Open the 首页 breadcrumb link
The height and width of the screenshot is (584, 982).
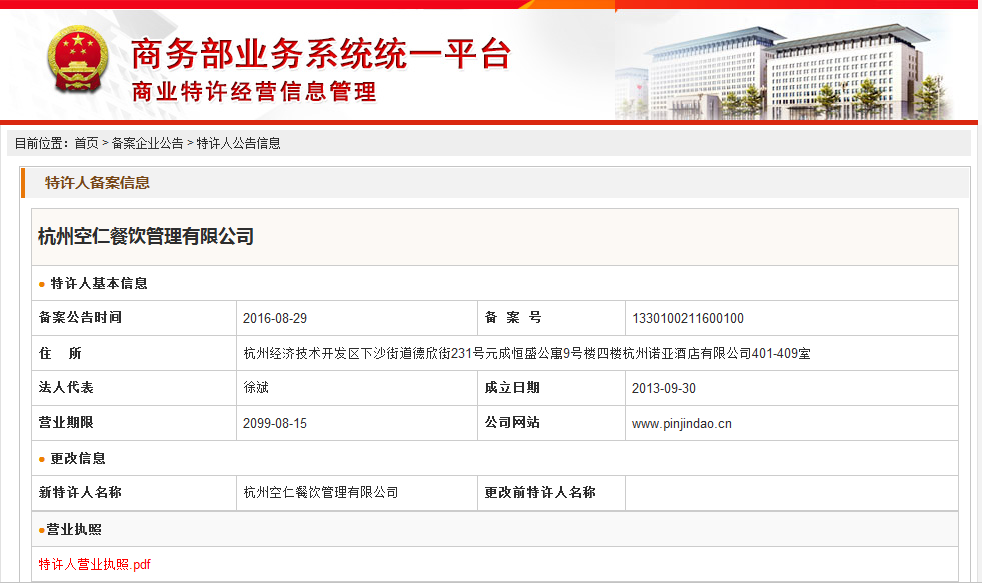[x=86, y=143]
